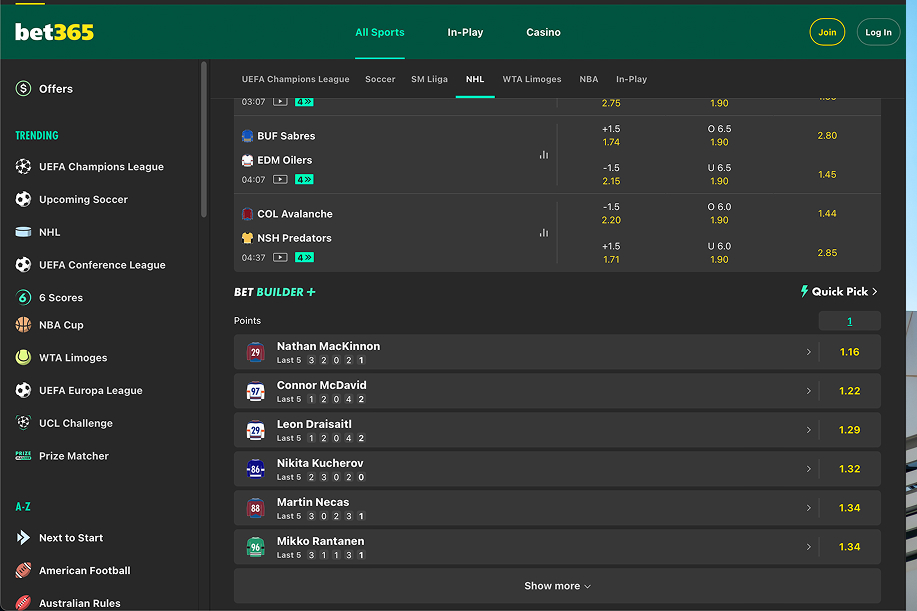Open Quick Pick chevron

pyautogui.click(x=874, y=292)
